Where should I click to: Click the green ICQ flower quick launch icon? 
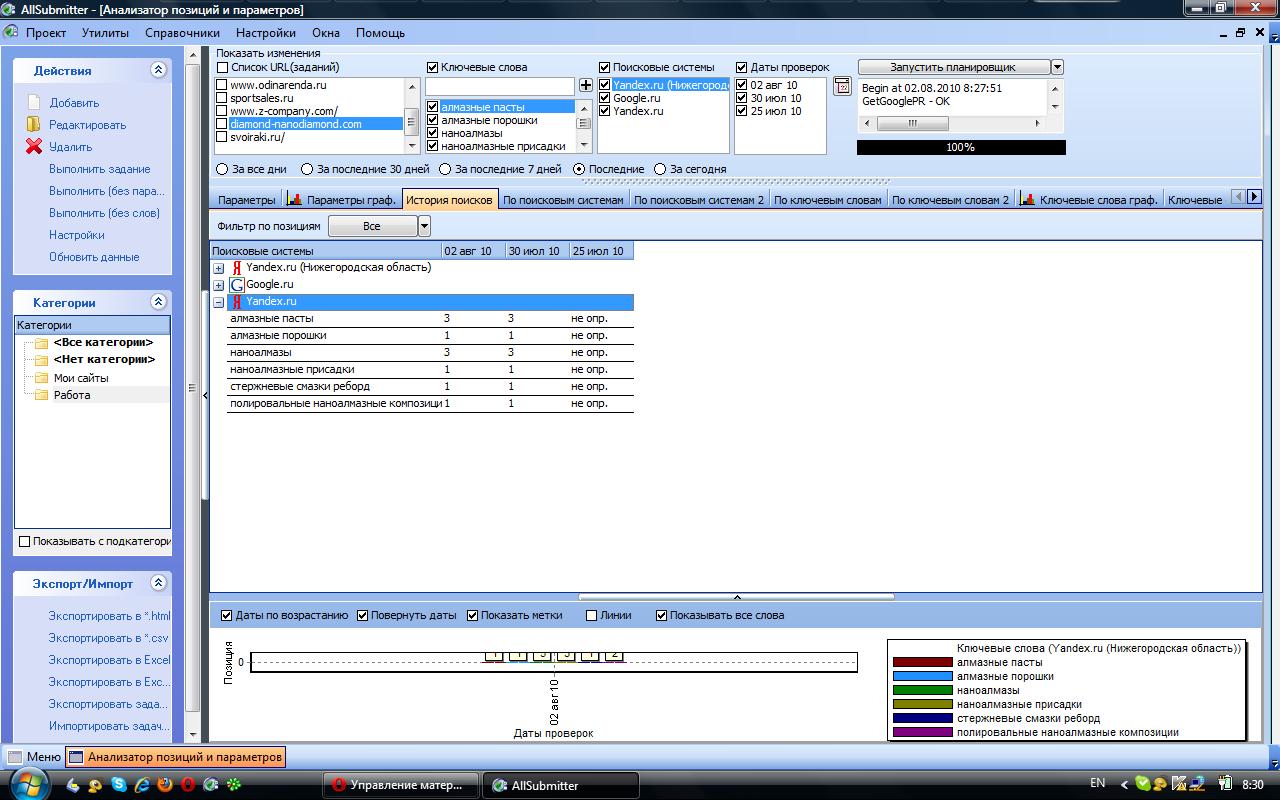pos(233,785)
